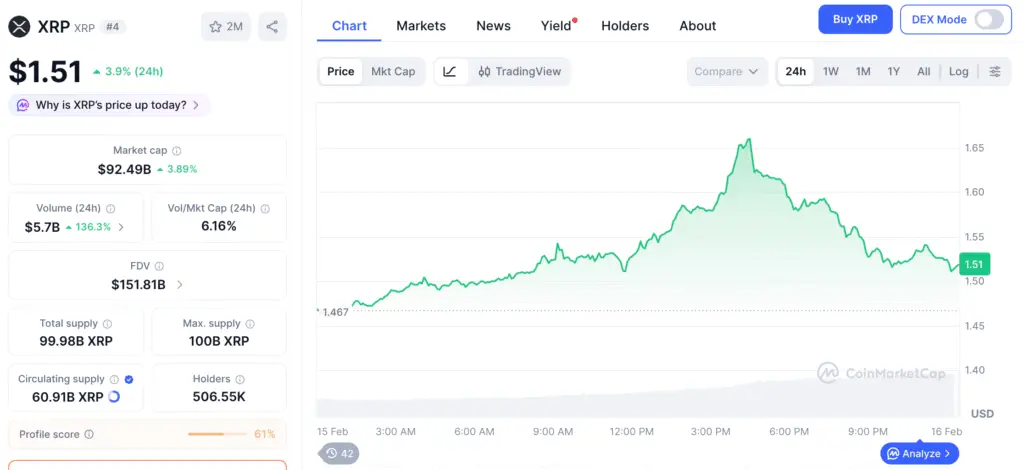The height and width of the screenshot is (470, 1024).
Task: Expand Volume (24h) details chevron
Action: pyautogui.click(x=122, y=227)
